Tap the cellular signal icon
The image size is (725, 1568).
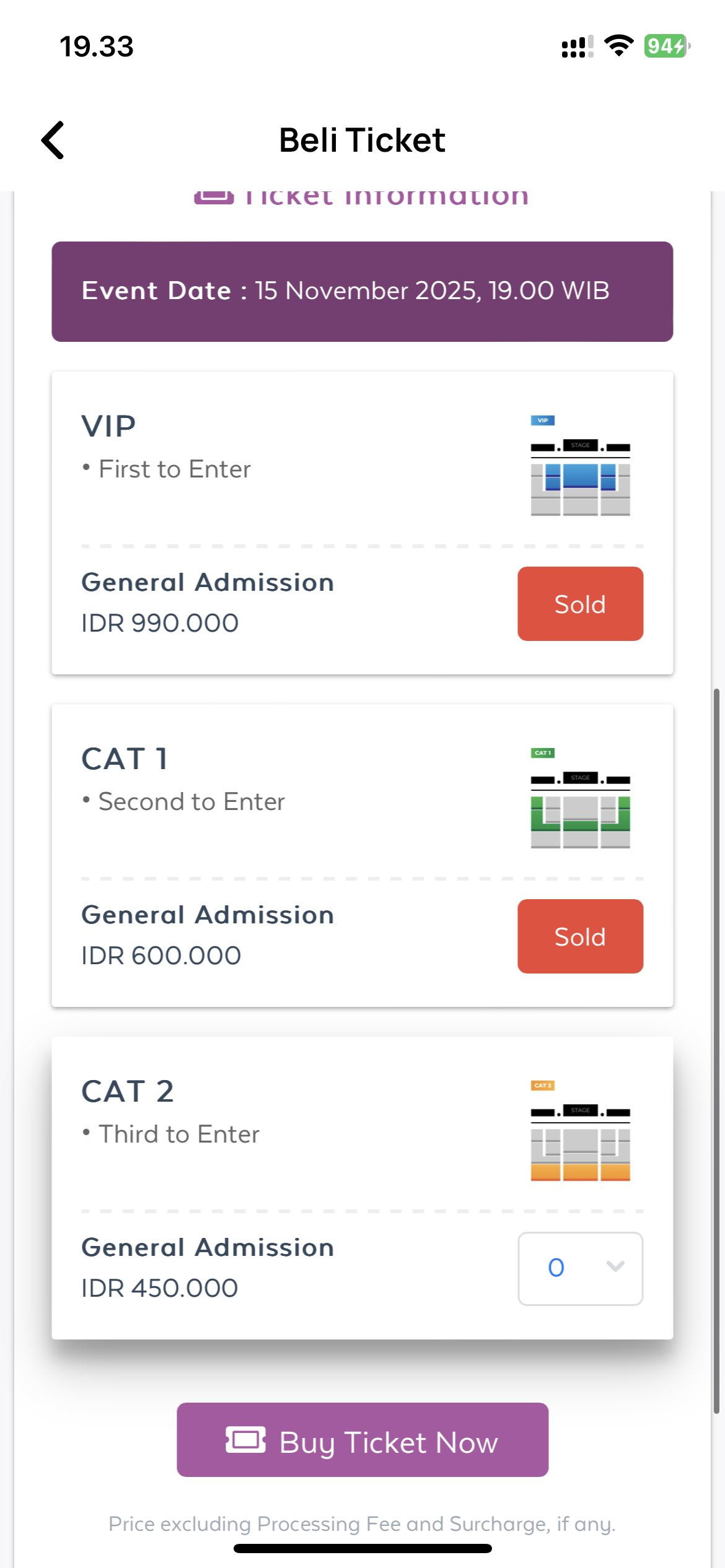(x=577, y=46)
